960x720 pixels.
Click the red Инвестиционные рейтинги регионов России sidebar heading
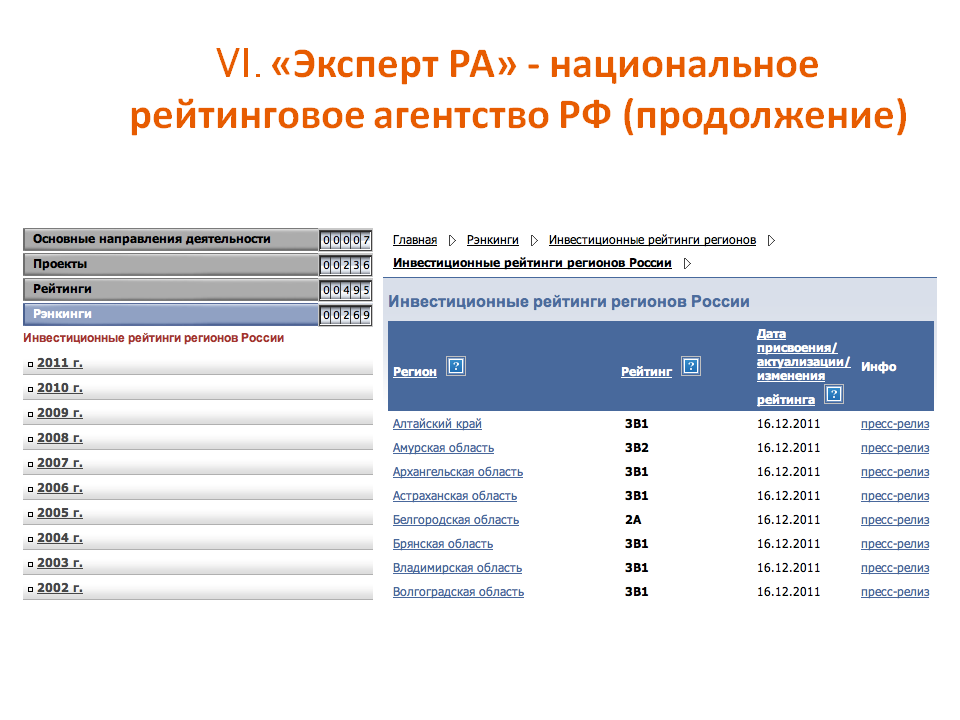[154, 338]
